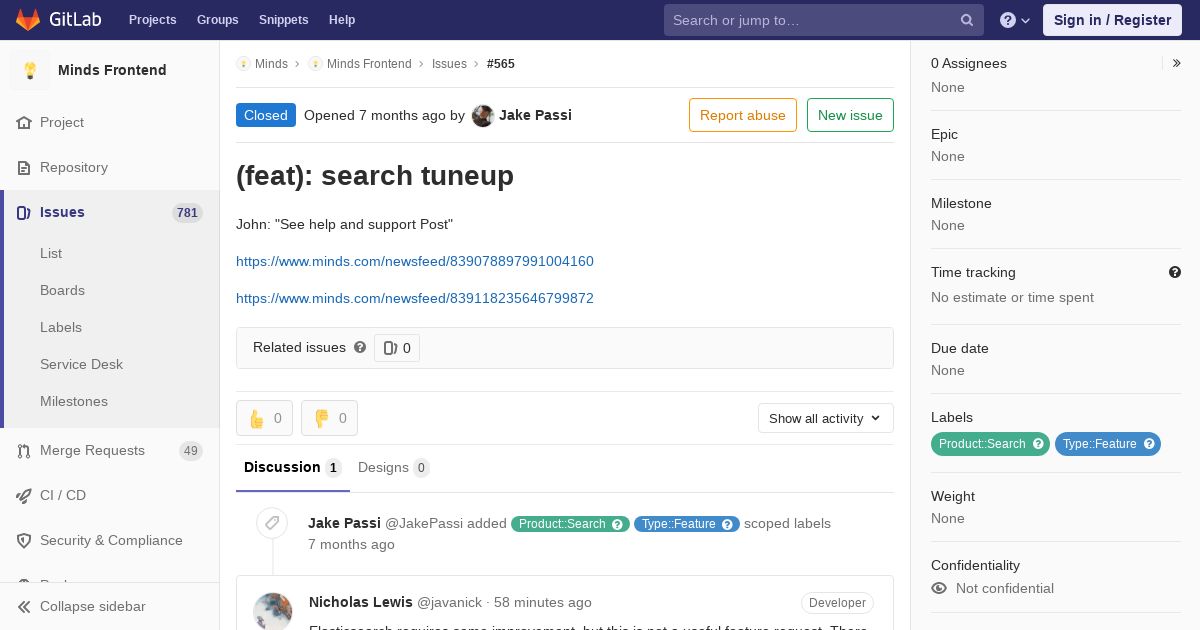Click the GitLab fox logo
Viewport: 1200px width, 630px height.
(x=28, y=19)
